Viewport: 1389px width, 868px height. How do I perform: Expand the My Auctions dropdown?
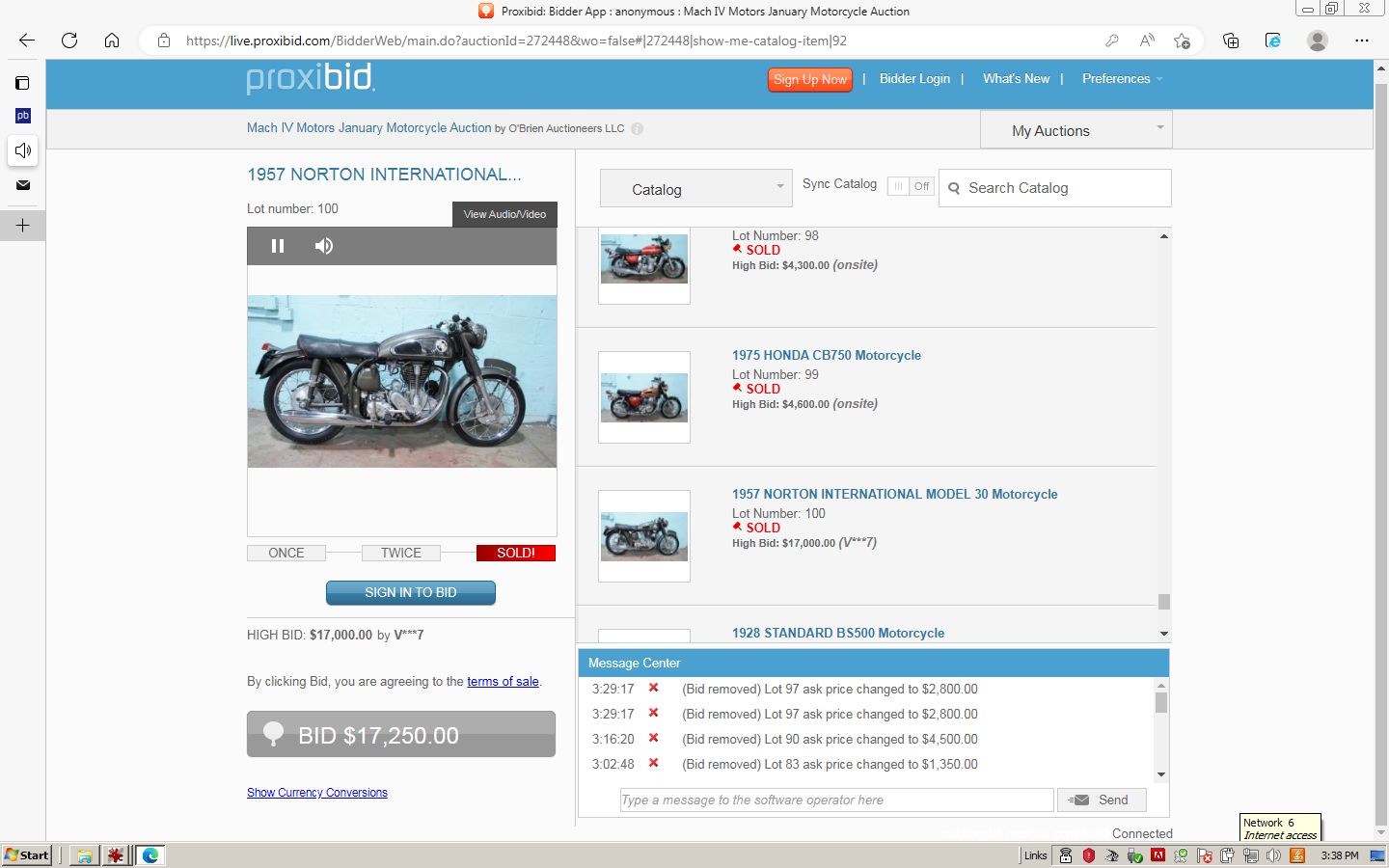click(1076, 130)
